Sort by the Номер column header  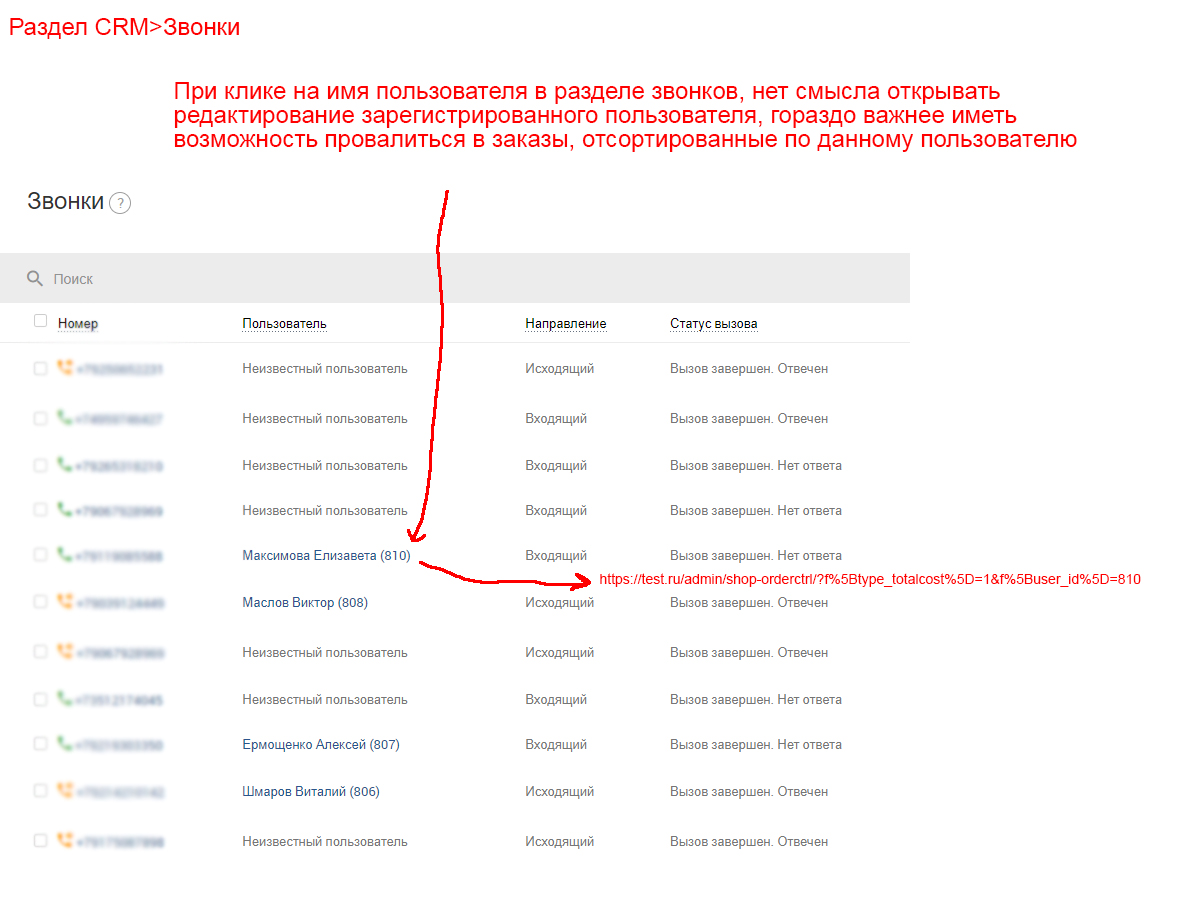tap(78, 324)
